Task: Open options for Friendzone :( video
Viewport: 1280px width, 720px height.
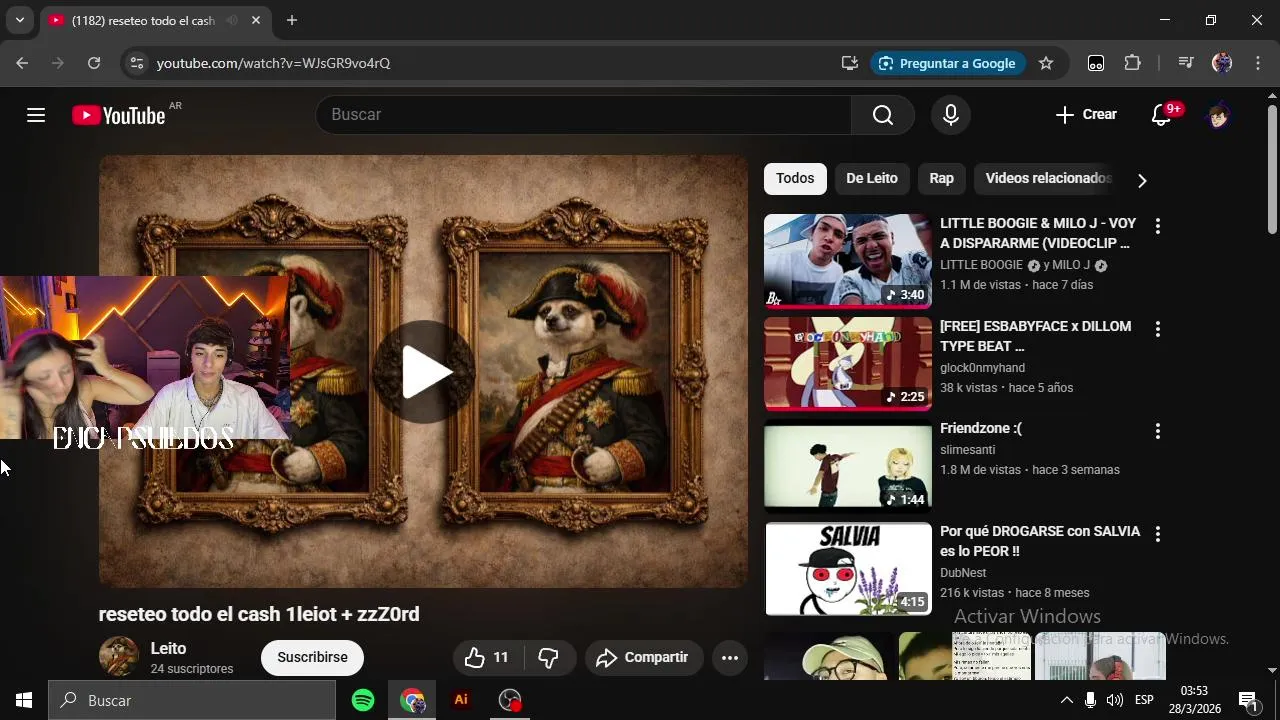Action: (1158, 431)
